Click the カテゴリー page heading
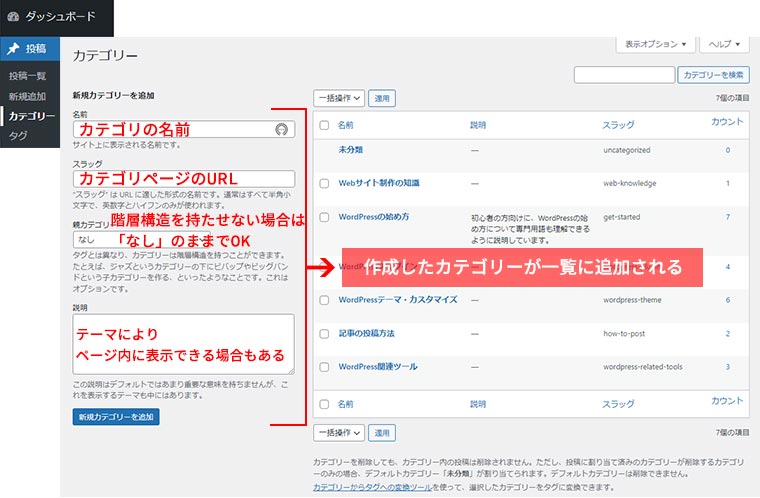The image size is (760, 498). coord(105,56)
